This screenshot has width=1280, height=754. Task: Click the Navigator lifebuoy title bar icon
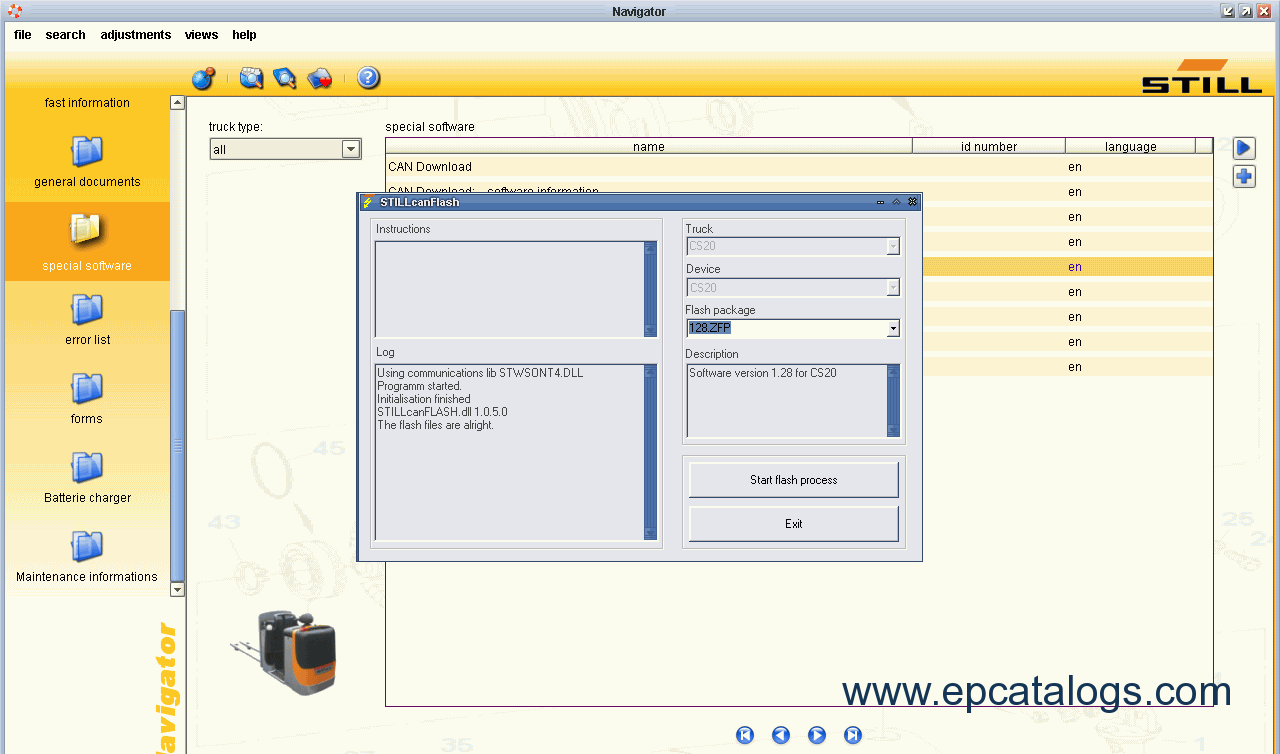click(x=14, y=11)
